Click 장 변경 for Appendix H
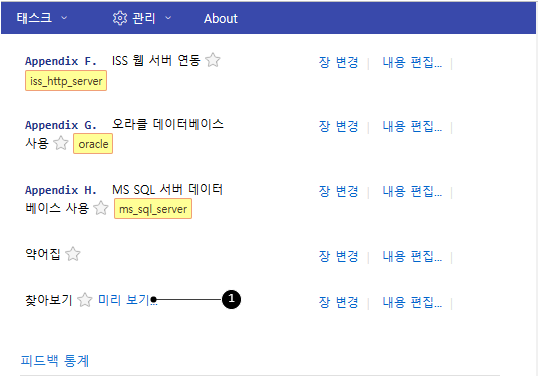The image size is (539, 377). [339, 191]
